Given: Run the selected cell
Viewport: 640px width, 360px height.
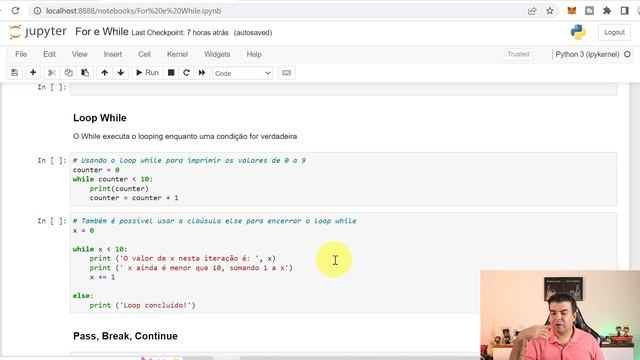Looking at the screenshot, I should pyautogui.click(x=147, y=73).
